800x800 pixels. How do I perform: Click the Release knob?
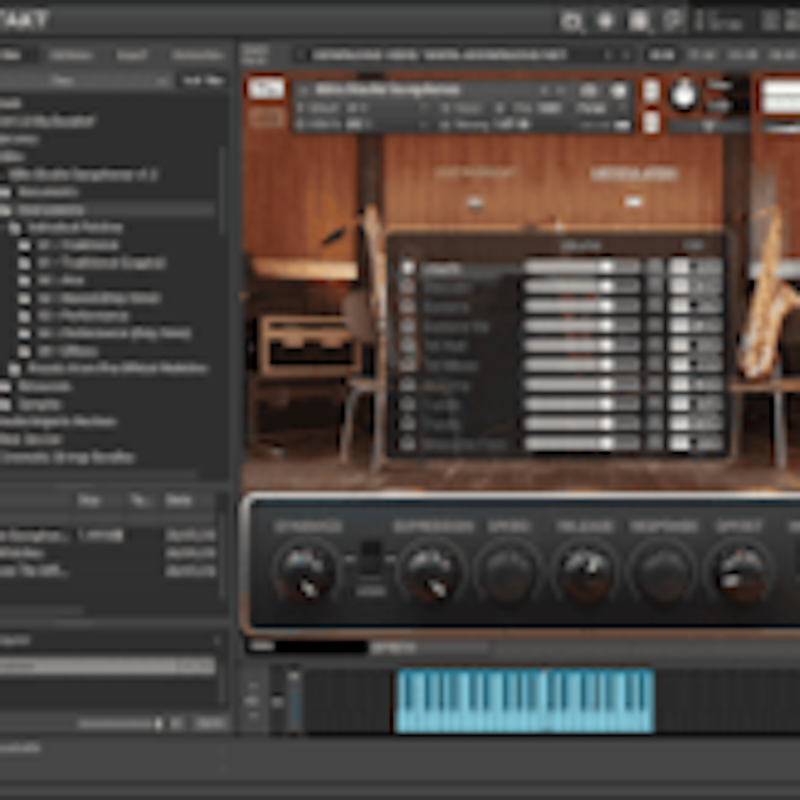click(585, 572)
